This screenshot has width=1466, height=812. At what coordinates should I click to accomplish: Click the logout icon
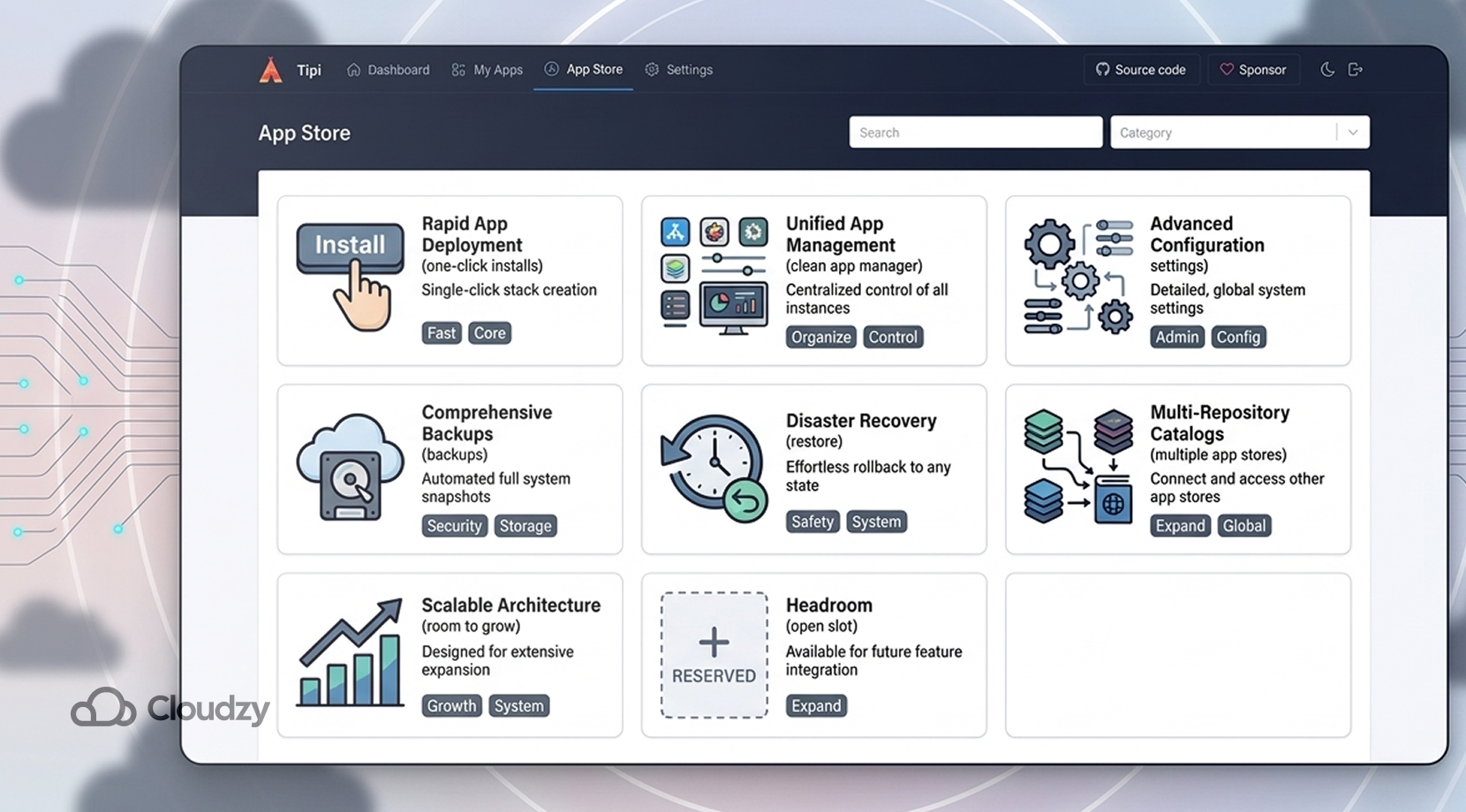pos(1356,69)
